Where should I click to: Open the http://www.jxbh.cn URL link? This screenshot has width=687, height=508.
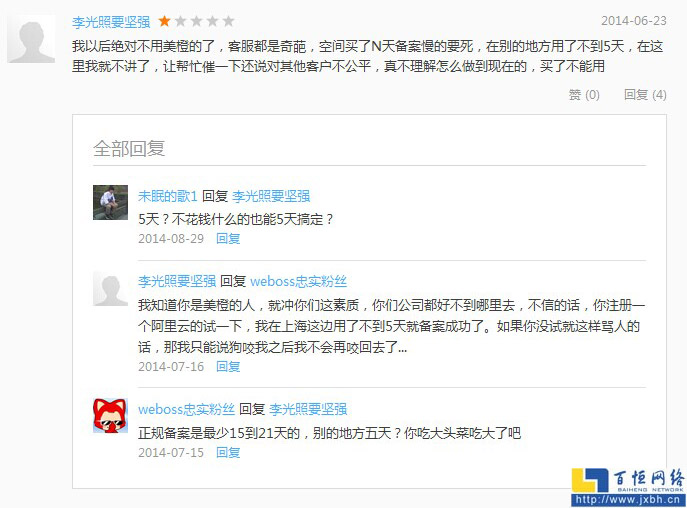628,500
